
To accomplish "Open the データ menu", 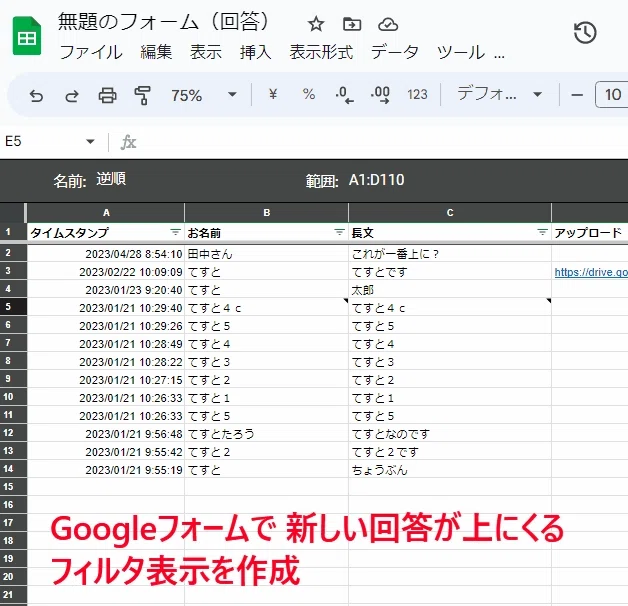I will click(395, 52).
